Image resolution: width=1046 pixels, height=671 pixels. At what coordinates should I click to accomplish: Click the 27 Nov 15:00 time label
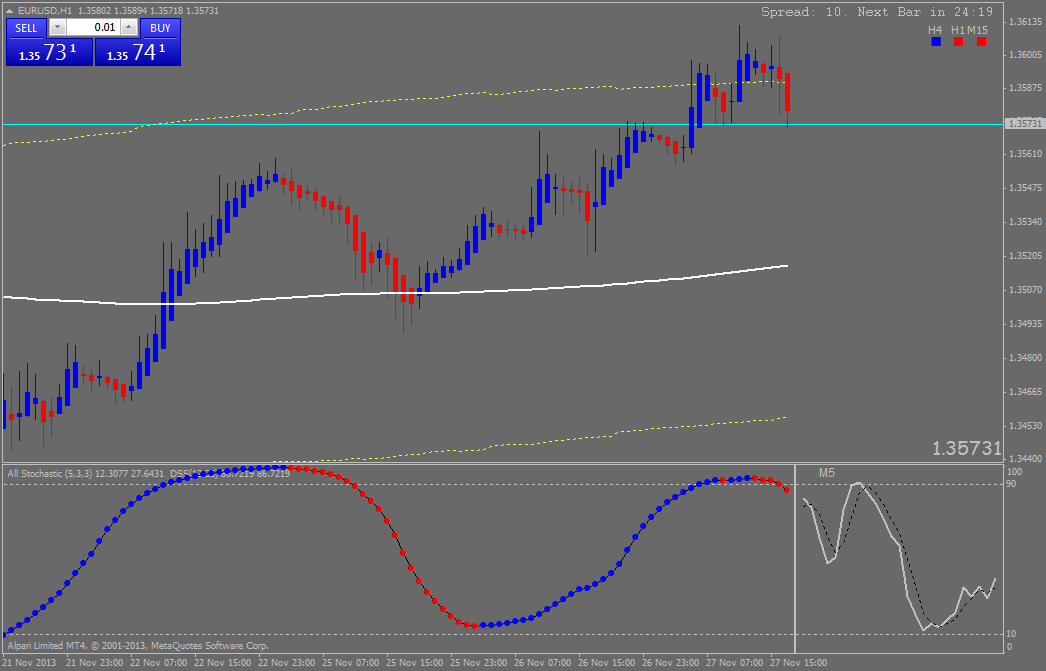[799, 663]
